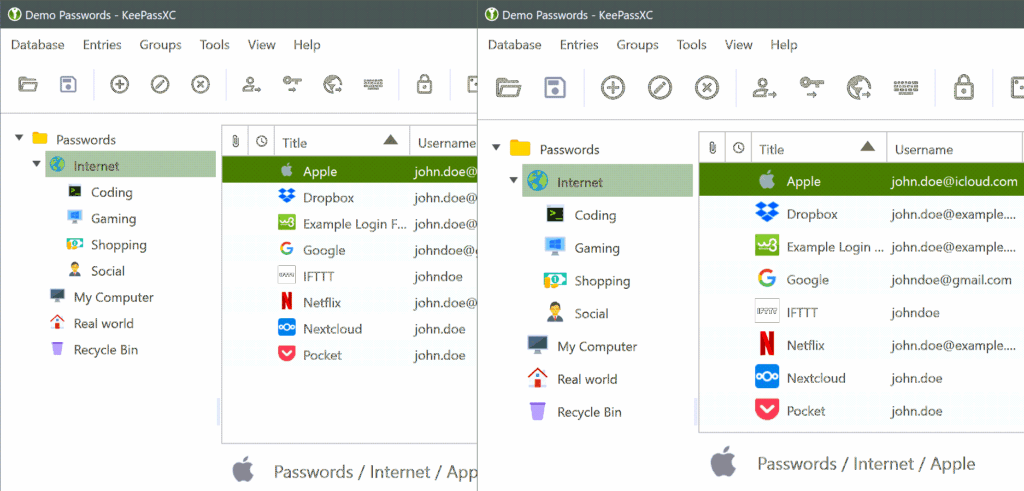Click Auto-Type keyboard icon in left window
1024x491 pixels.
(373, 84)
